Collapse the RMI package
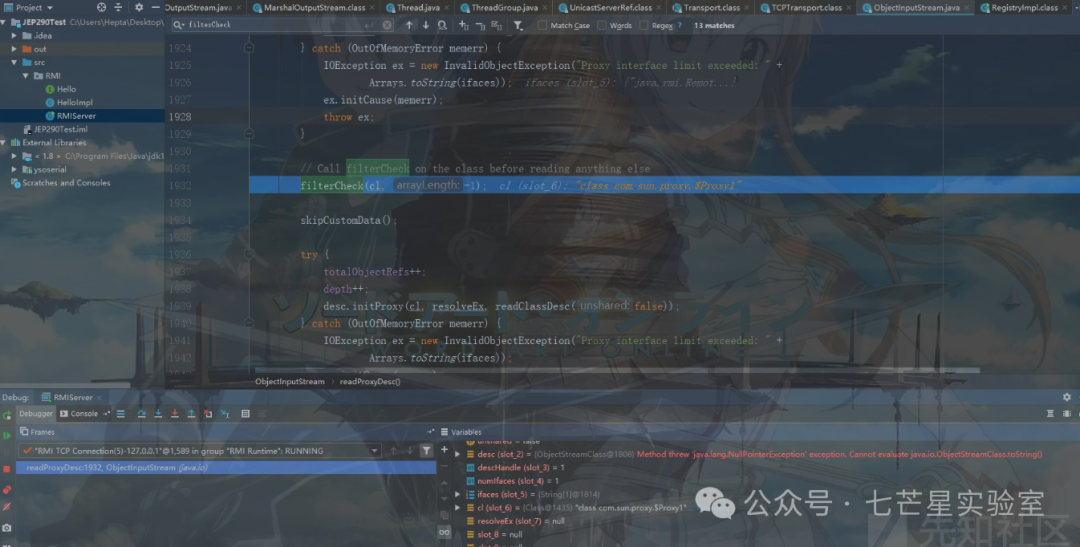The width and height of the screenshot is (1080, 547). click(x=26, y=76)
